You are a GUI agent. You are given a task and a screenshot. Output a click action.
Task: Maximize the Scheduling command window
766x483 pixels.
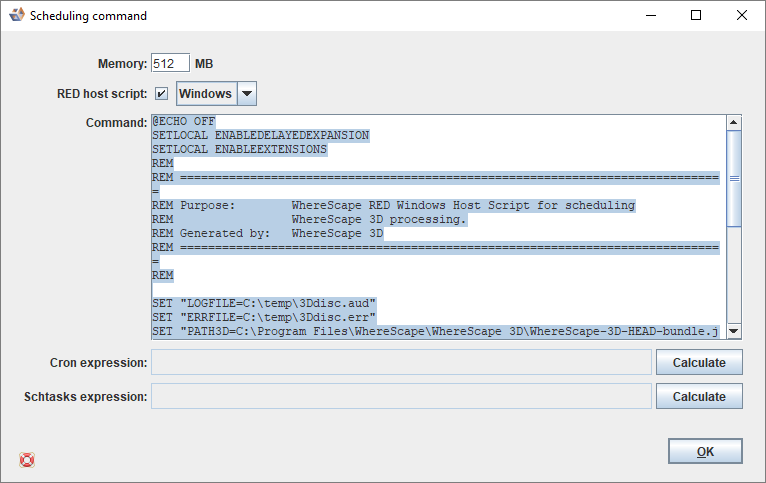coord(696,16)
